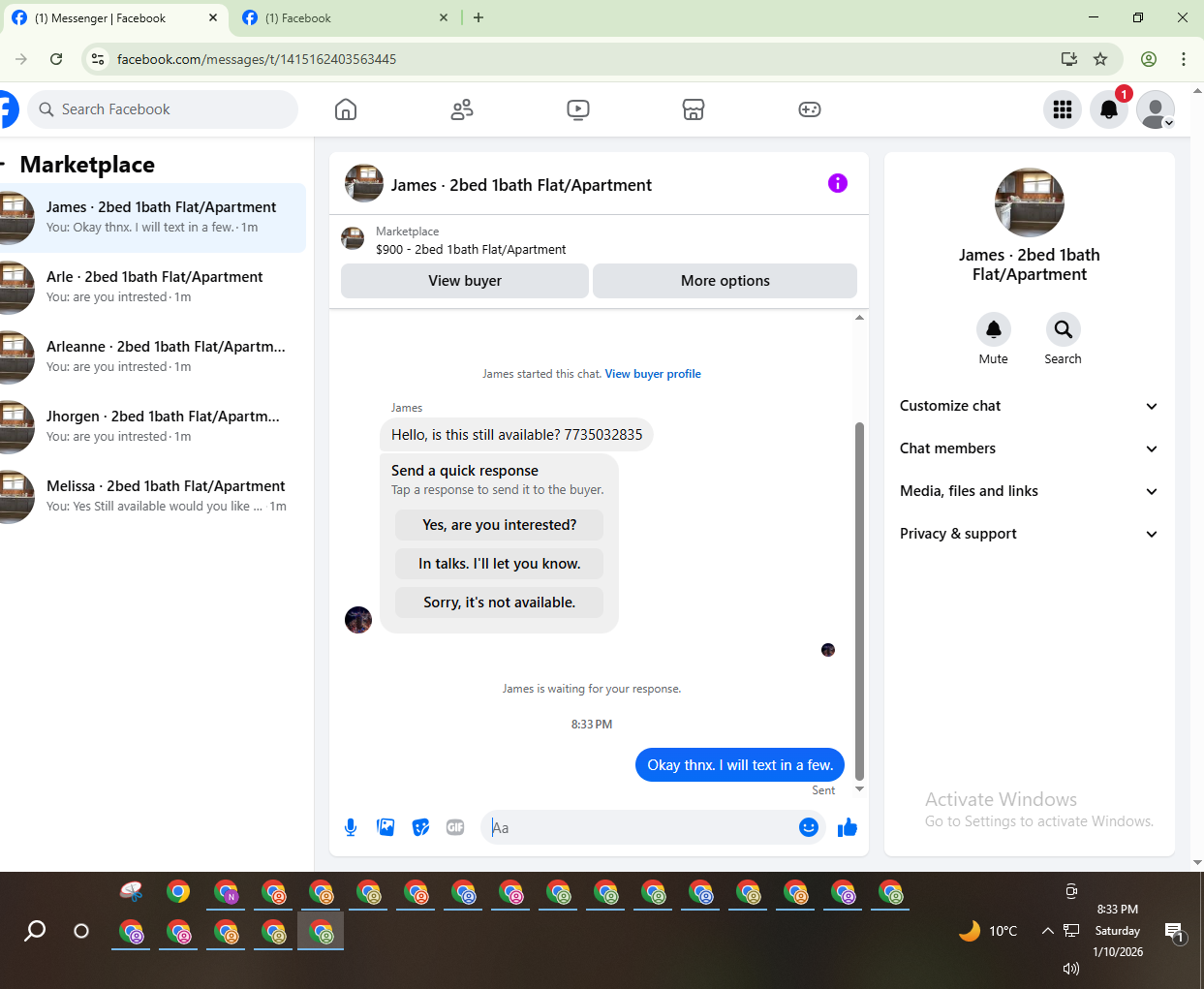The image size is (1204, 989).
Task: Bookmark this page with the star icon
Action: 1100,59
